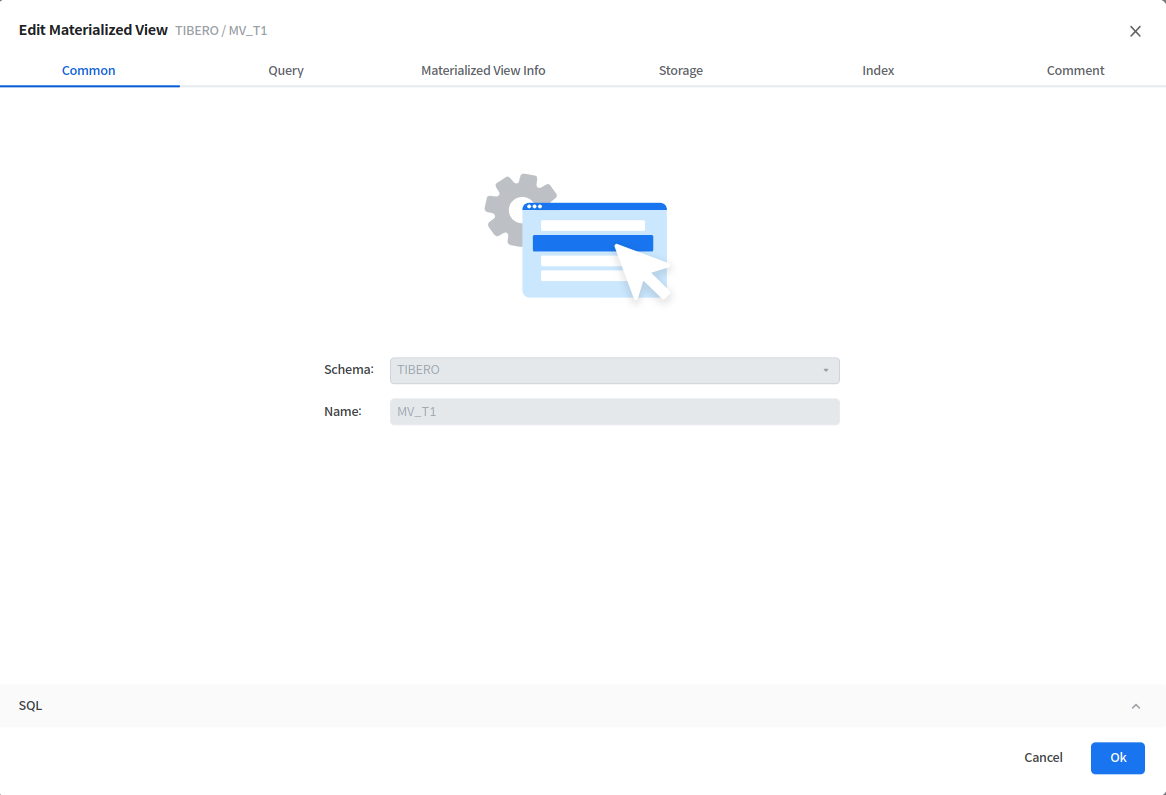
Task: Click the white cursor arrow illustration
Action: [x=643, y=271]
